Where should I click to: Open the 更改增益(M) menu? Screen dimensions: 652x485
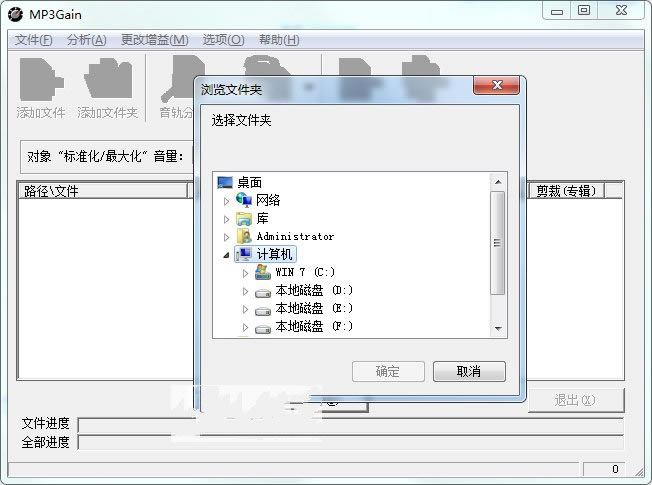[154, 40]
